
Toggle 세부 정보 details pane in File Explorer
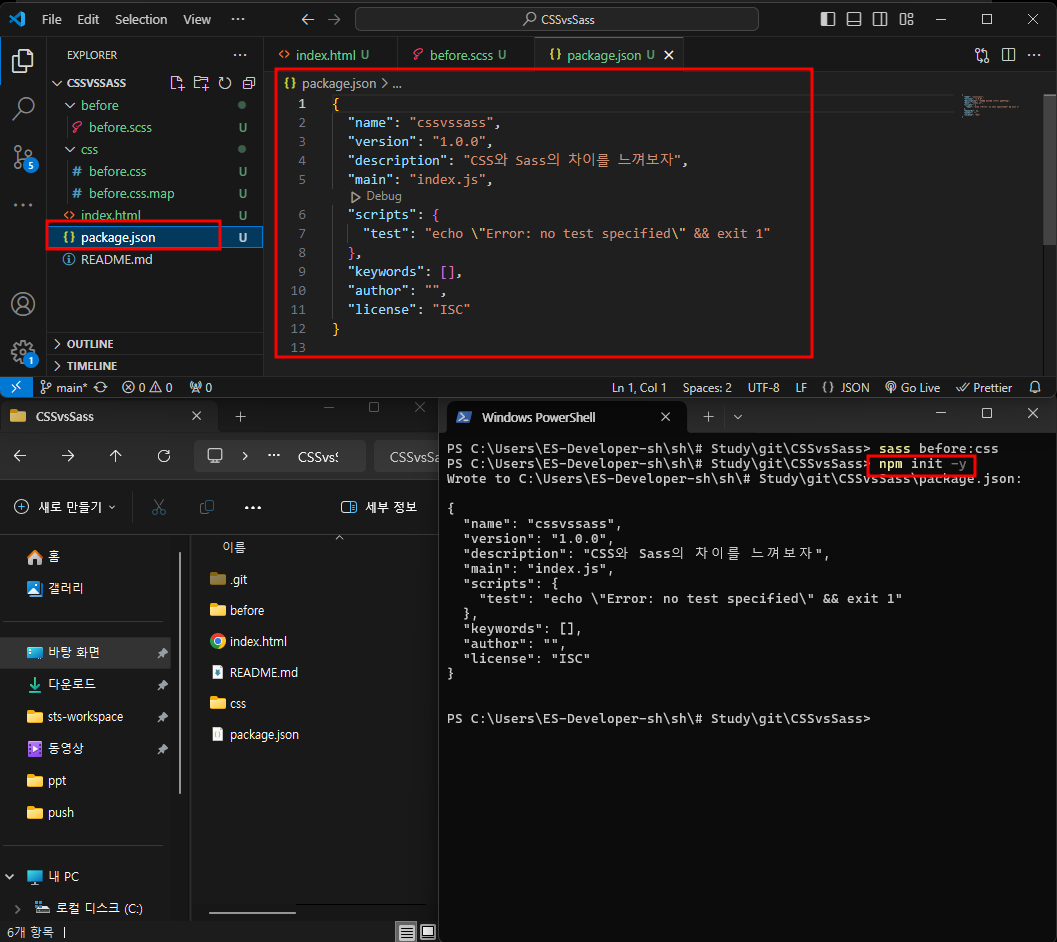tap(379, 507)
